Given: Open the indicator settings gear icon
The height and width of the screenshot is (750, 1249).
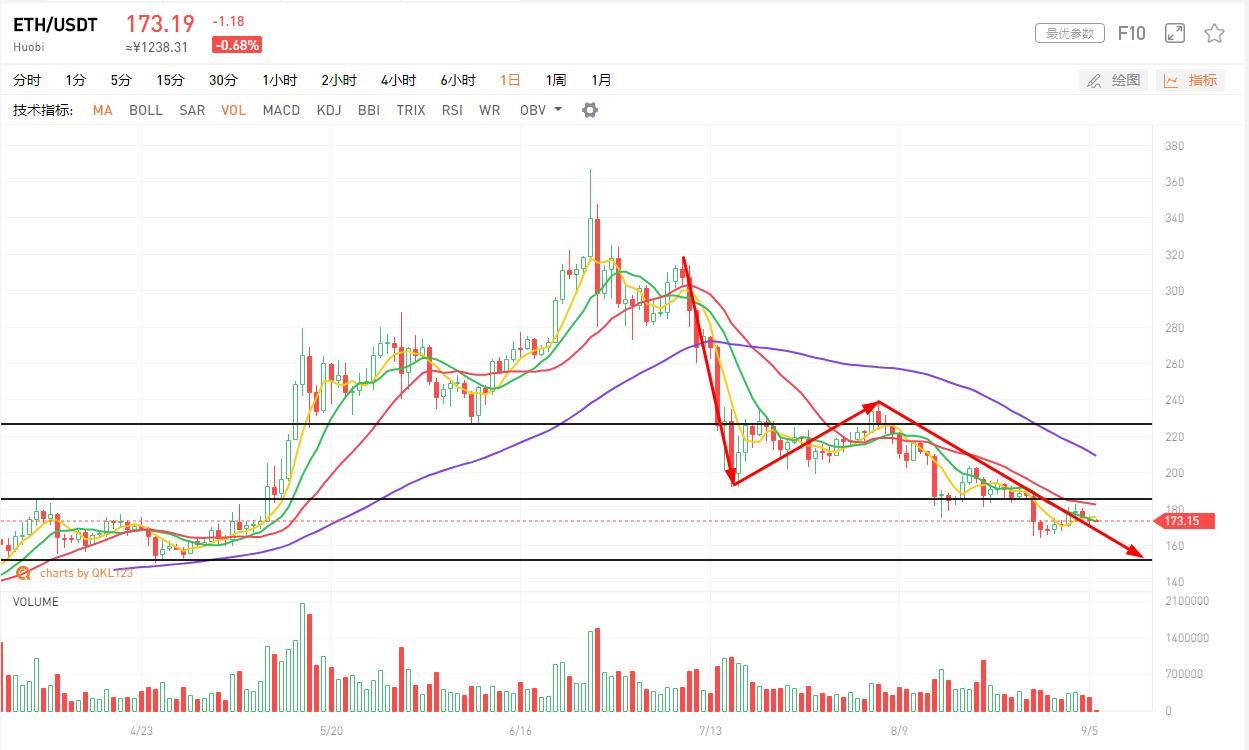Looking at the screenshot, I should coord(590,110).
